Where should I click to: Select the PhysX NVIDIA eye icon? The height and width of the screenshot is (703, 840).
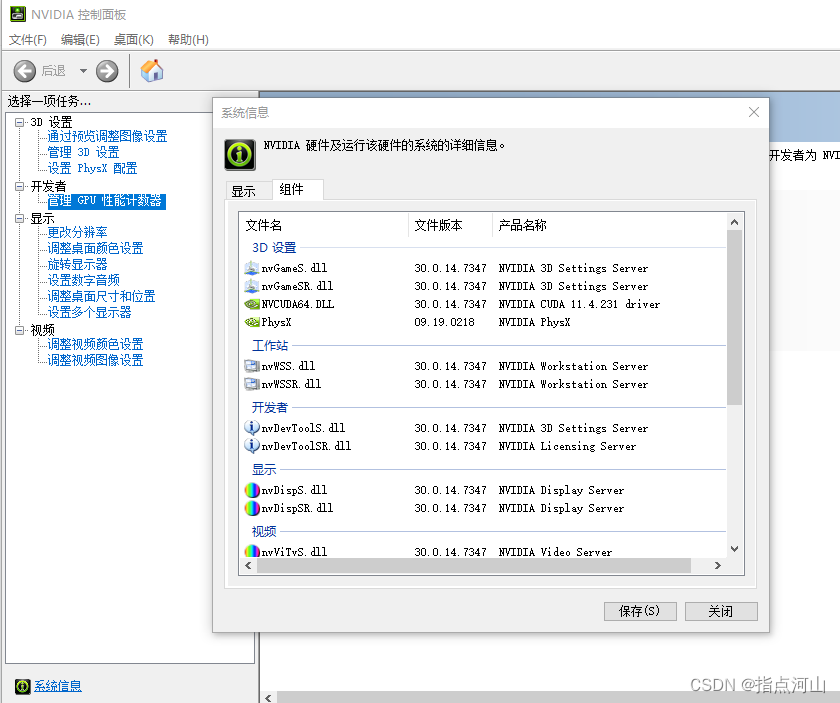click(x=252, y=322)
